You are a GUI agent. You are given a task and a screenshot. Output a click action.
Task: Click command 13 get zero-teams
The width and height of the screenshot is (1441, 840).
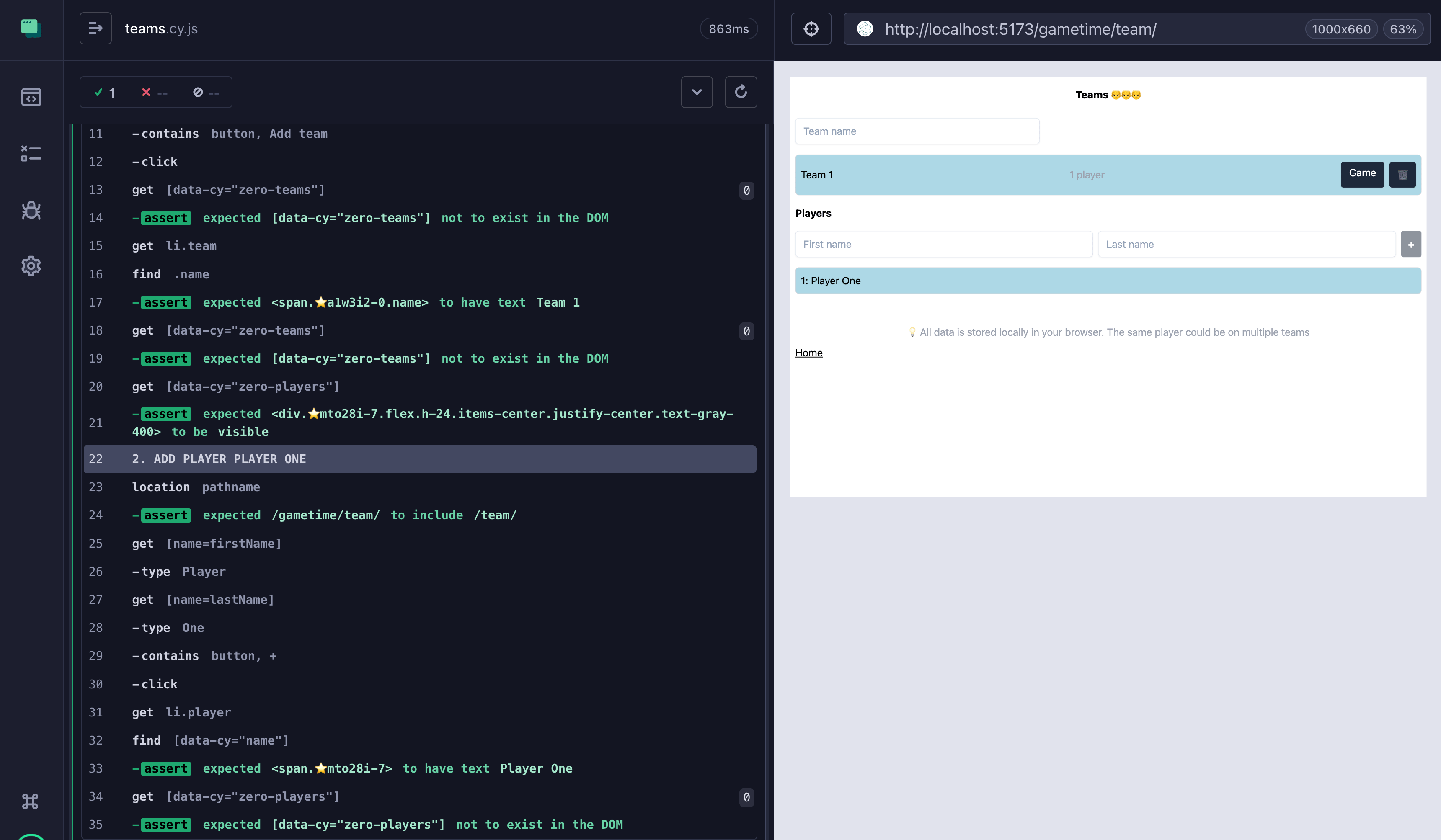(420, 190)
